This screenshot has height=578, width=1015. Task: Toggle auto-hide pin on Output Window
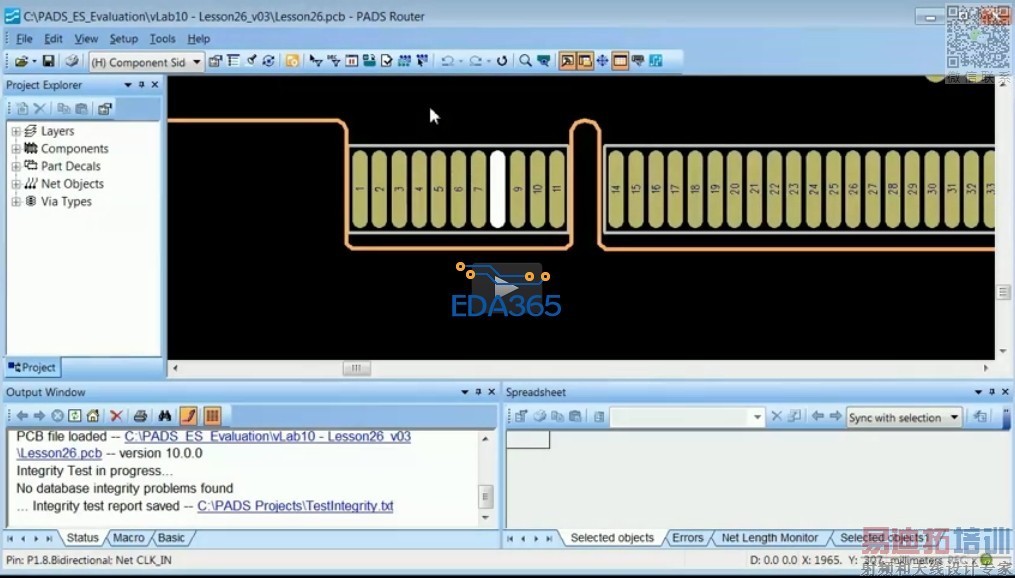(x=478, y=392)
